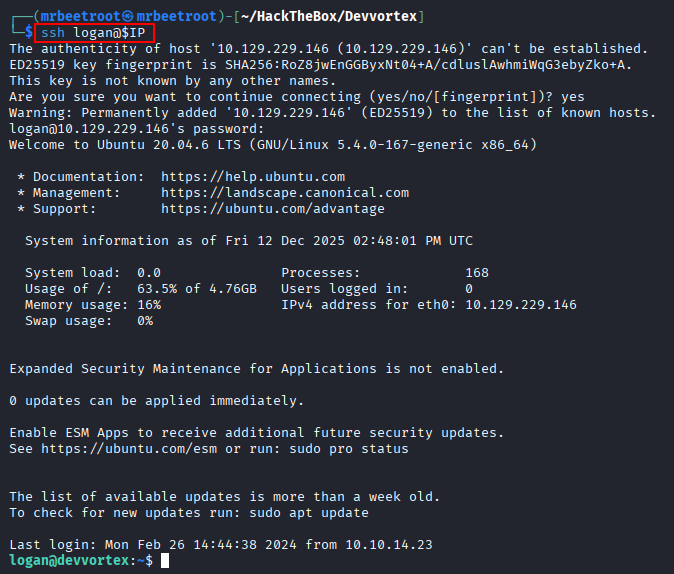
Task: Click the Expanded Security Maintenance line
Action: pyautogui.click(x=256, y=369)
